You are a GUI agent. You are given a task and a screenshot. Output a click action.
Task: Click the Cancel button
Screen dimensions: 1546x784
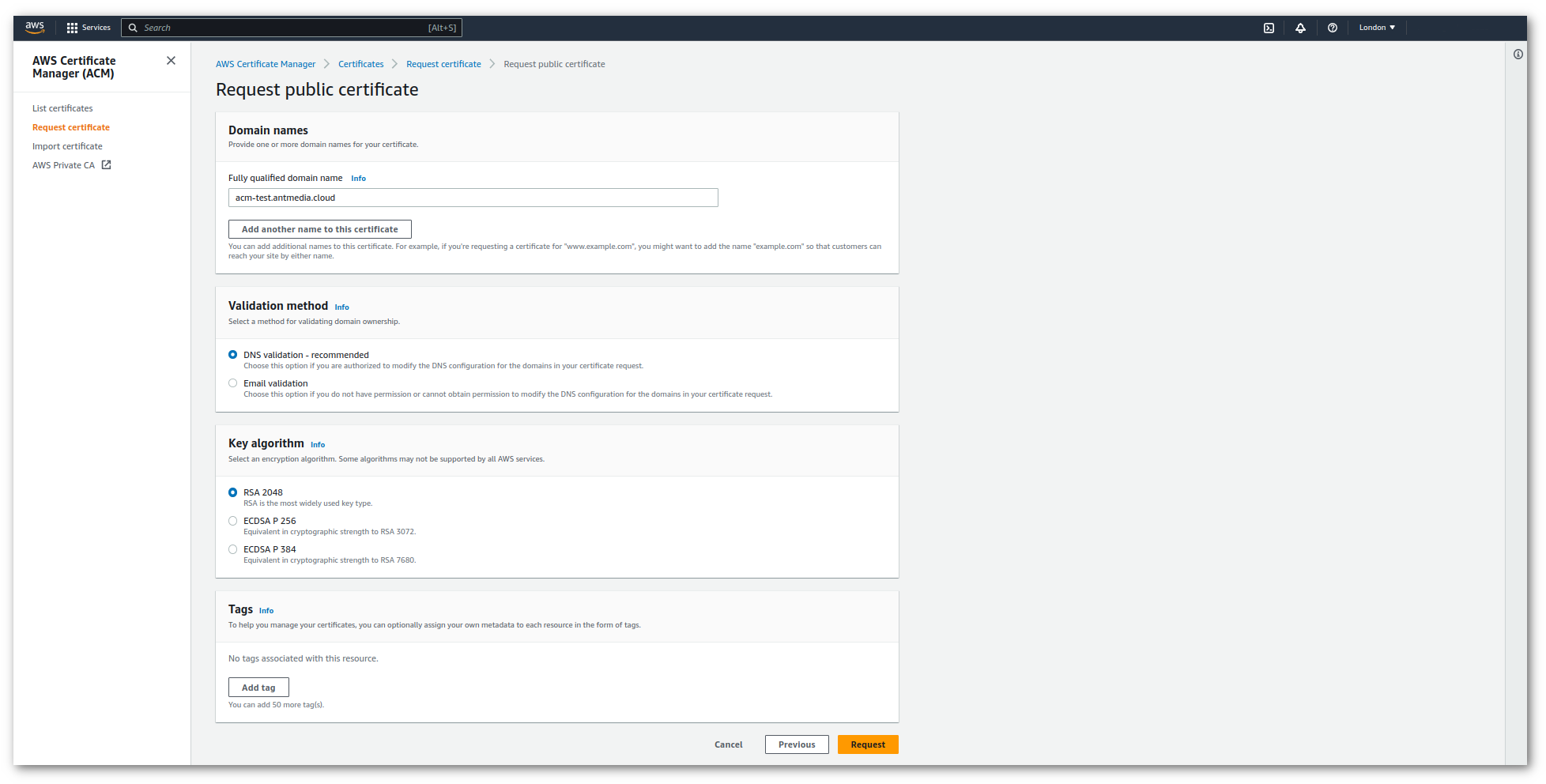point(729,744)
